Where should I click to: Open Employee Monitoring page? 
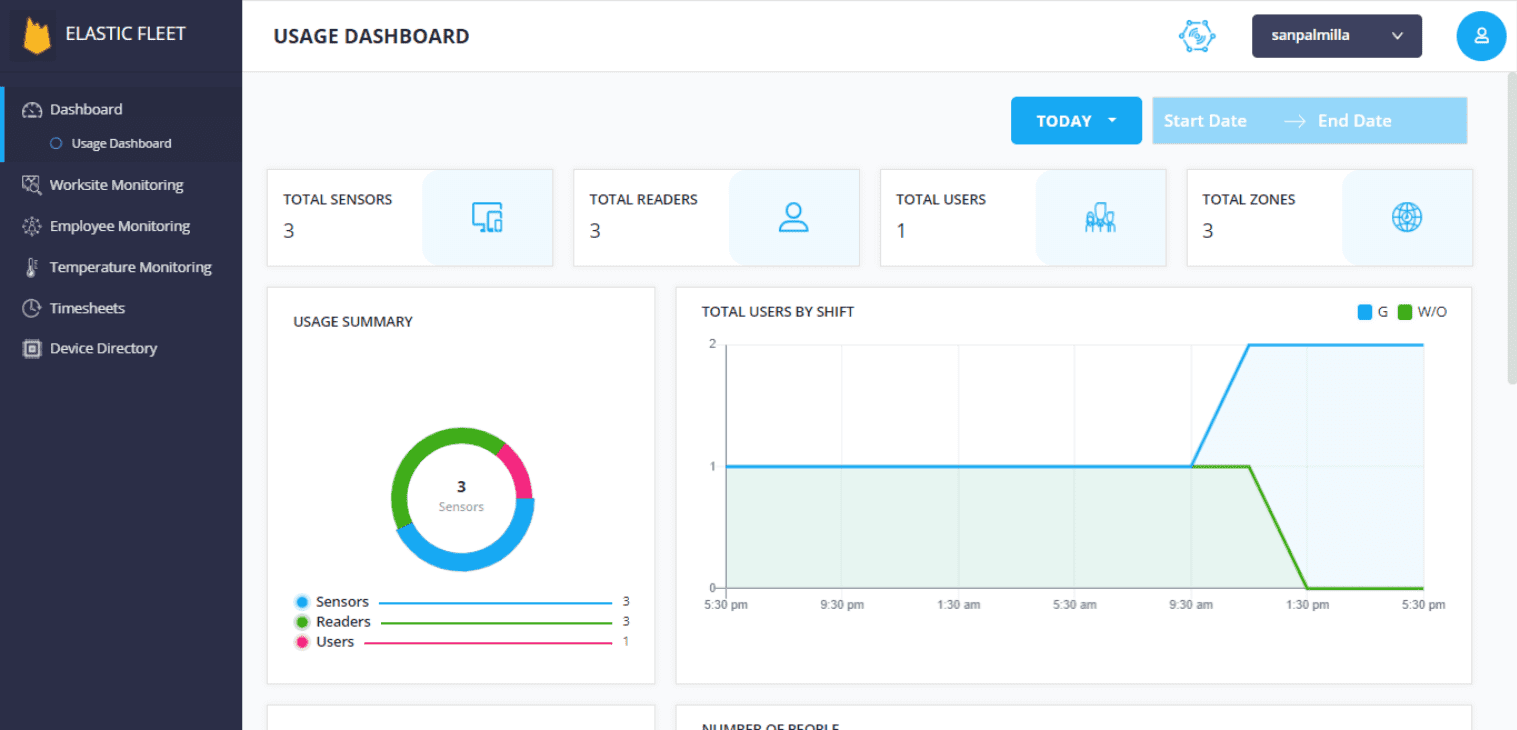click(x=119, y=227)
